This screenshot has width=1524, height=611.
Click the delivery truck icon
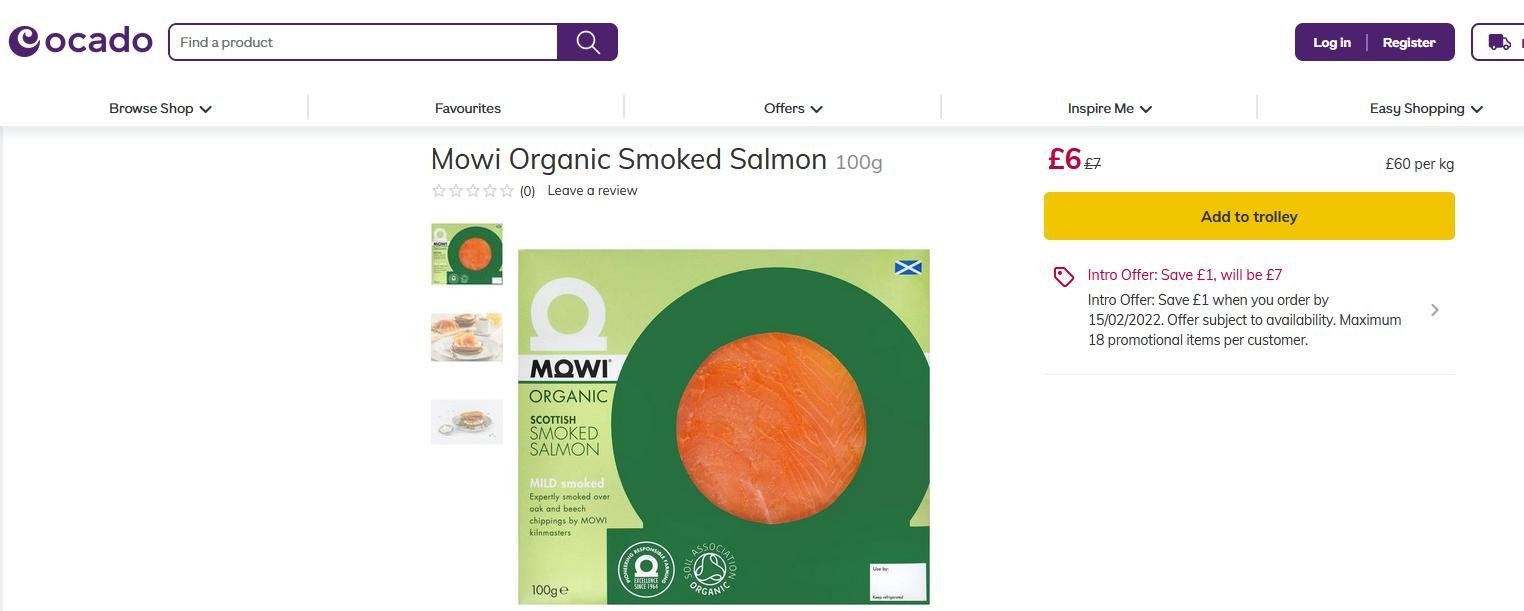(1499, 42)
